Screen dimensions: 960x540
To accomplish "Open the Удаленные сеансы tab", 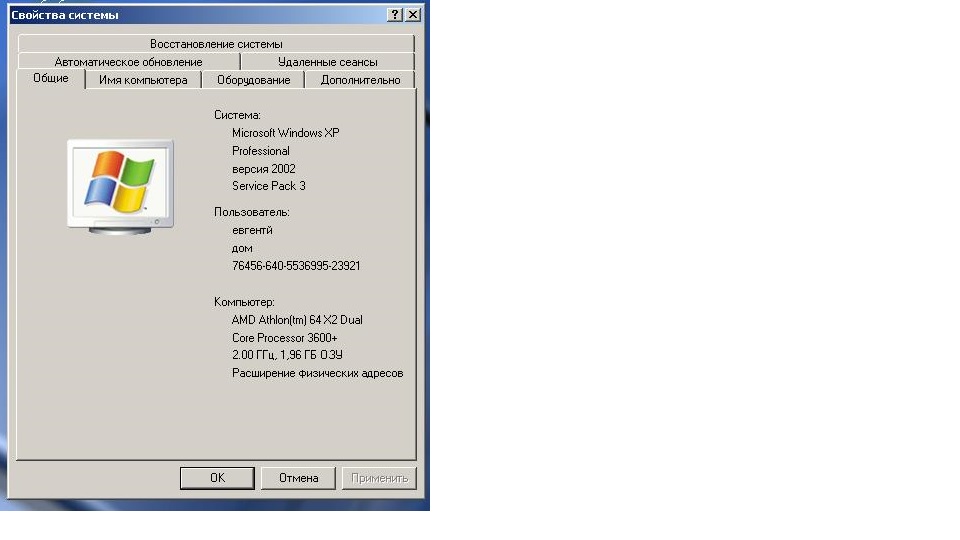I will [328, 61].
